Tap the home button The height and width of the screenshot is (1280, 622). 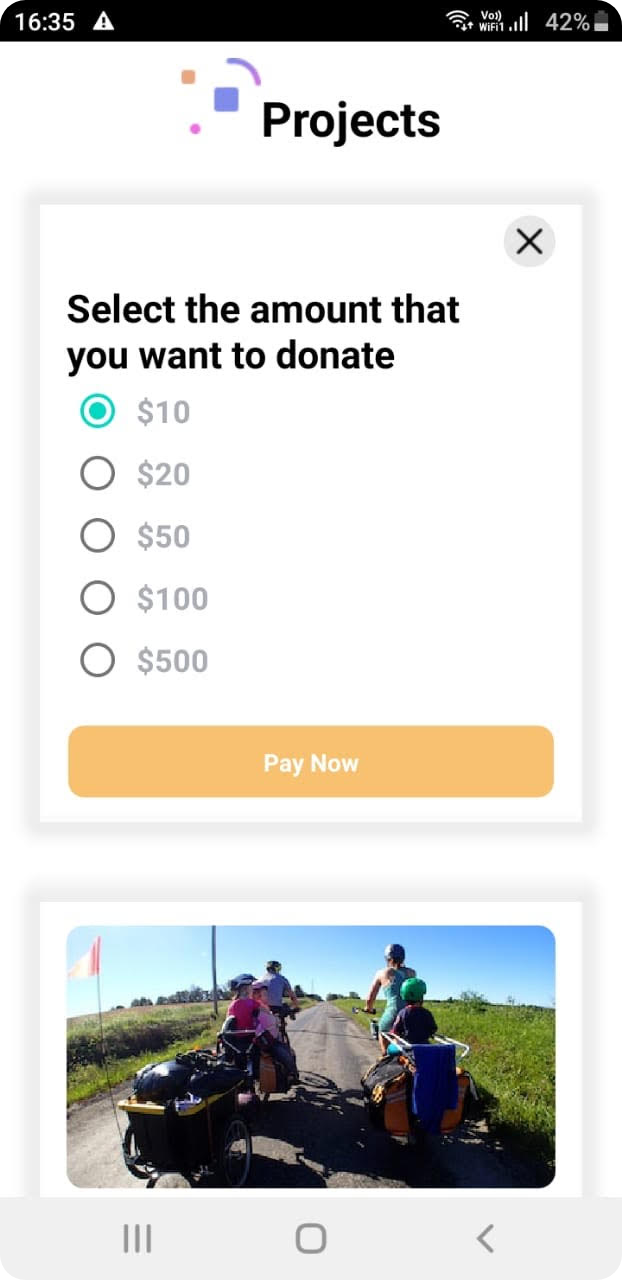point(310,1237)
